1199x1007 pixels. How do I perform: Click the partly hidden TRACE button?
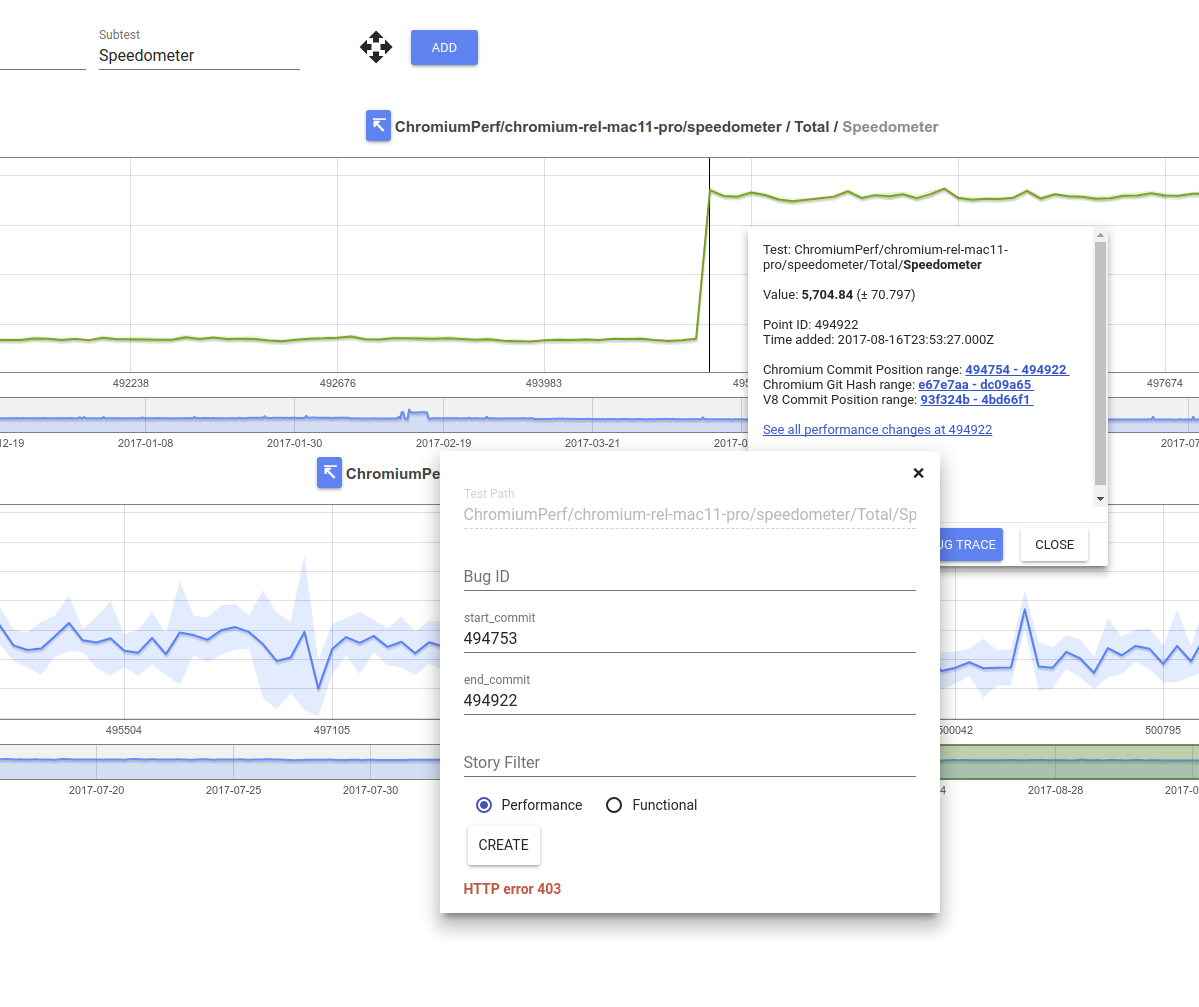click(x=971, y=544)
